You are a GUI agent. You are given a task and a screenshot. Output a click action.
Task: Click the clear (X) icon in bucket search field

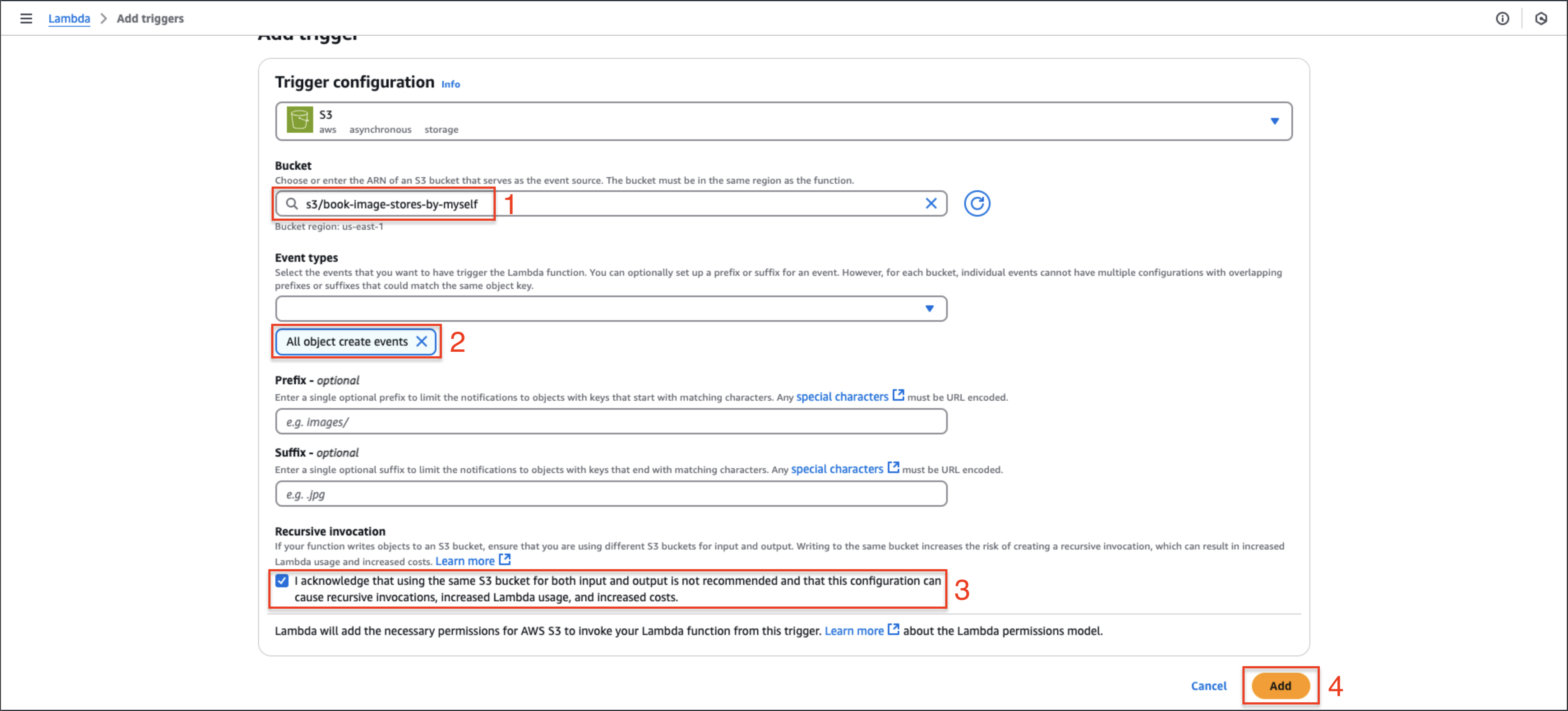pos(931,203)
